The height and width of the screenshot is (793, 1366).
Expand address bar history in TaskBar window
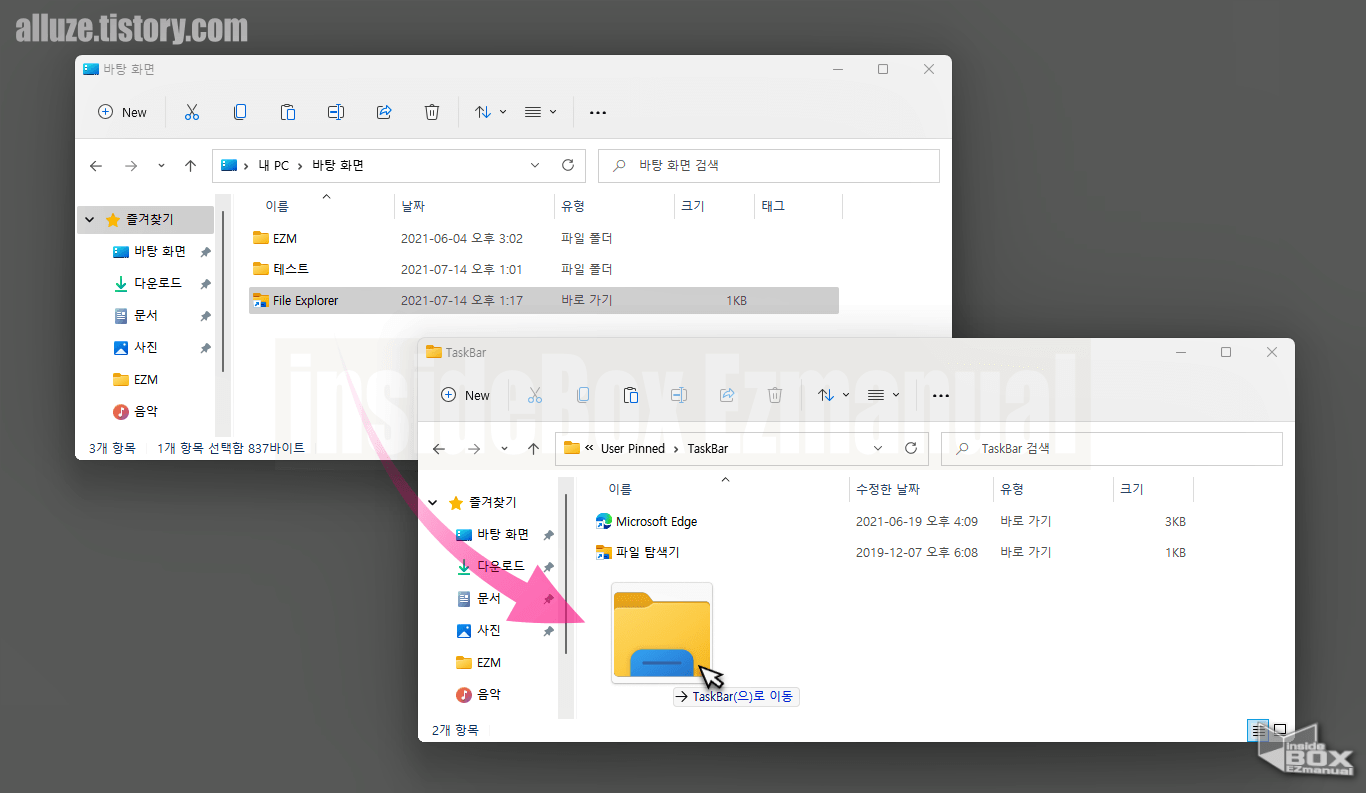pyautogui.click(x=878, y=449)
